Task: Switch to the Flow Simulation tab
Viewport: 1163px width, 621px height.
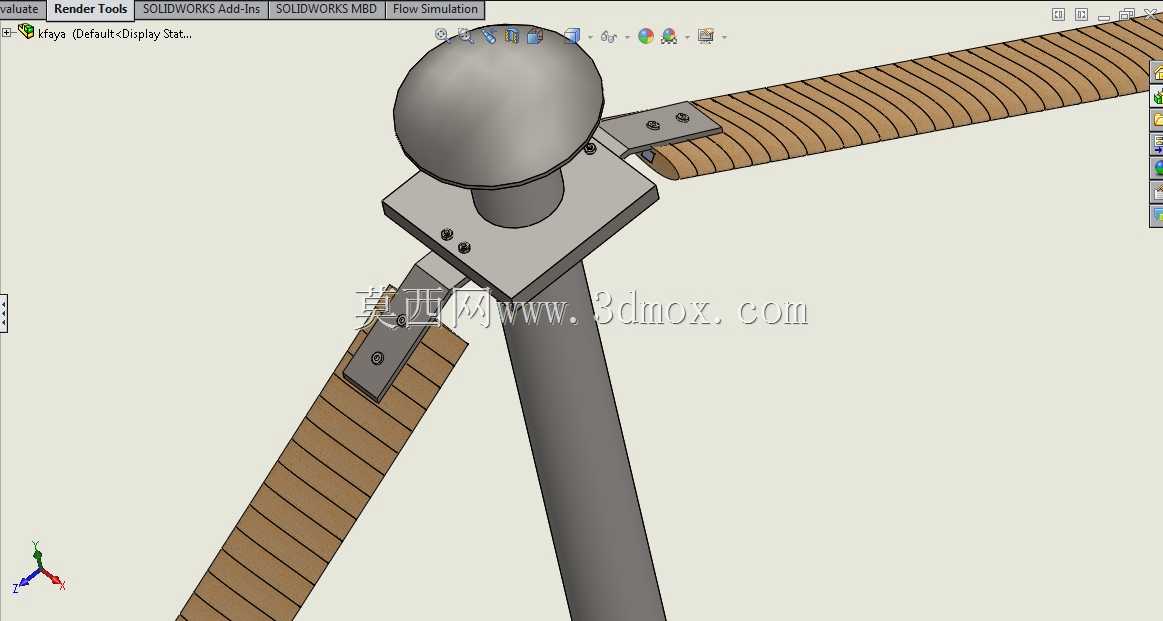Action: (435, 10)
